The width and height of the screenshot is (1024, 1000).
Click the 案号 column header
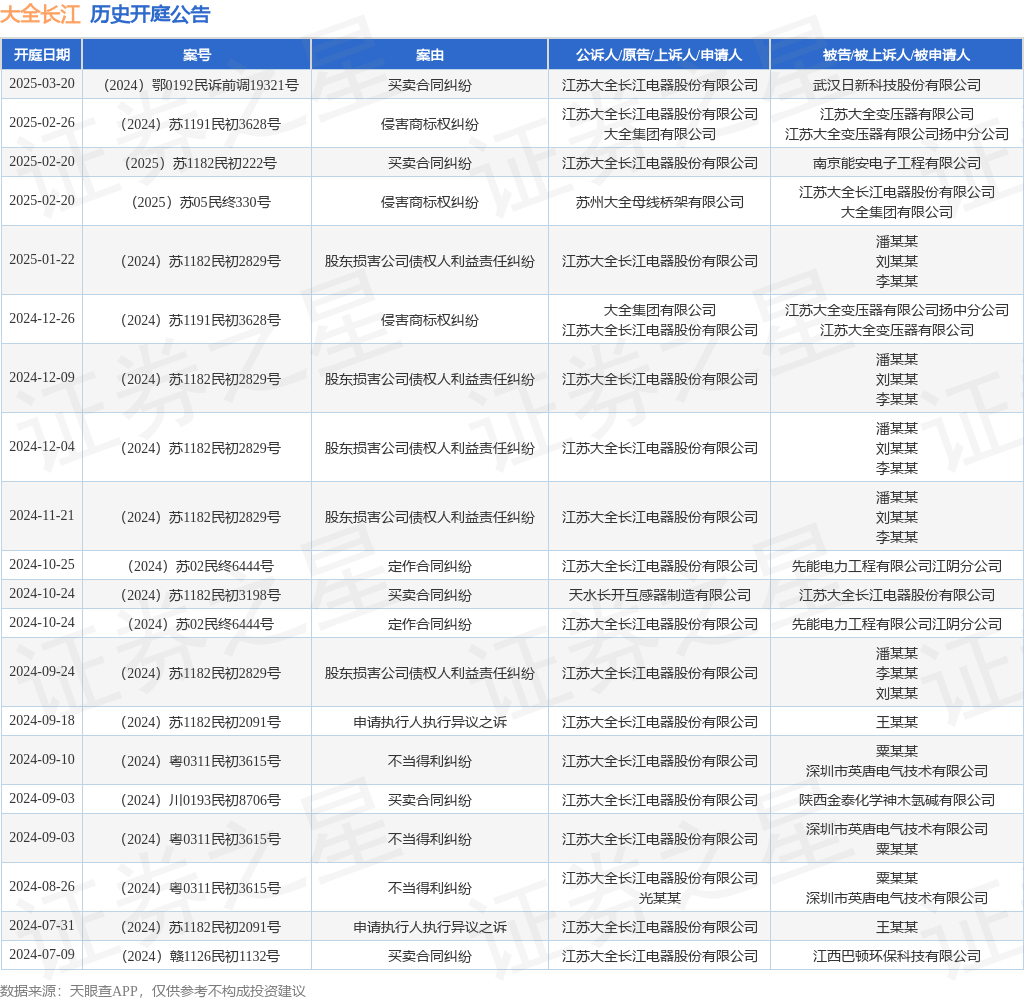[197, 55]
